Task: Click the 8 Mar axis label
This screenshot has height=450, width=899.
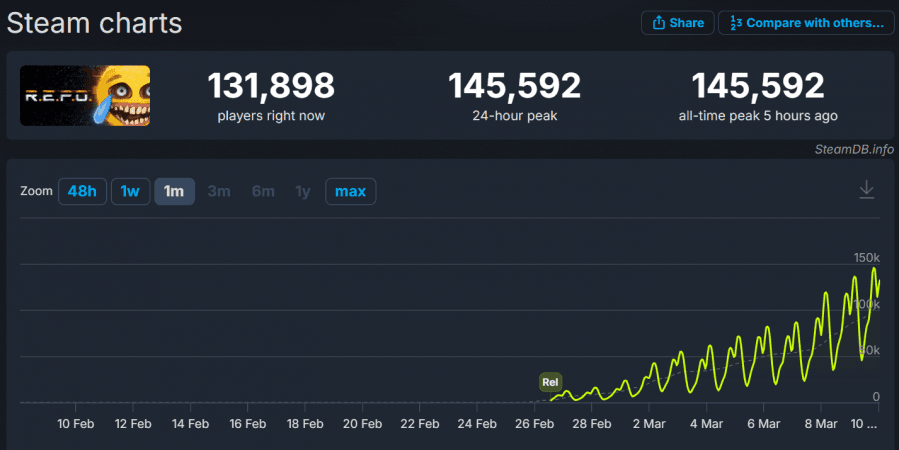Action: tap(821, 424)
